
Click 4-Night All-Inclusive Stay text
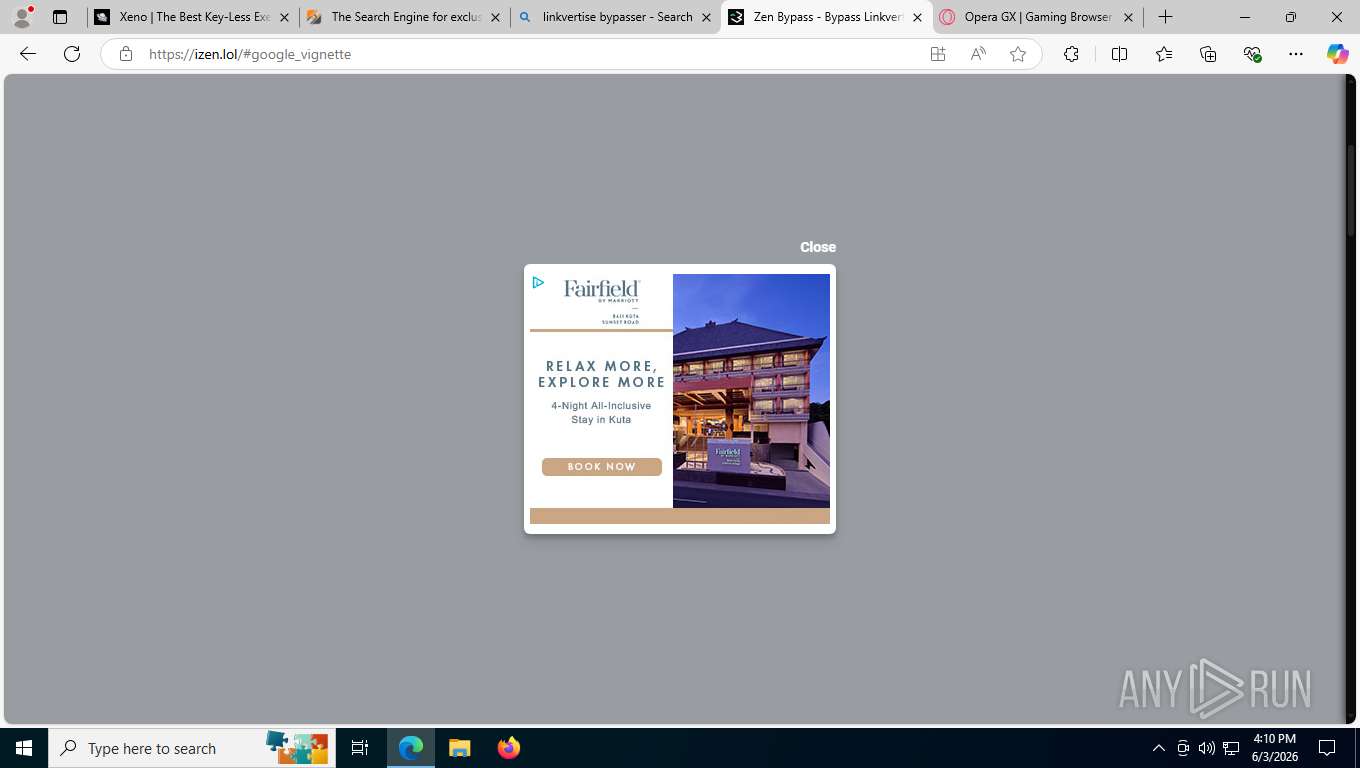(x=601, y=413)
